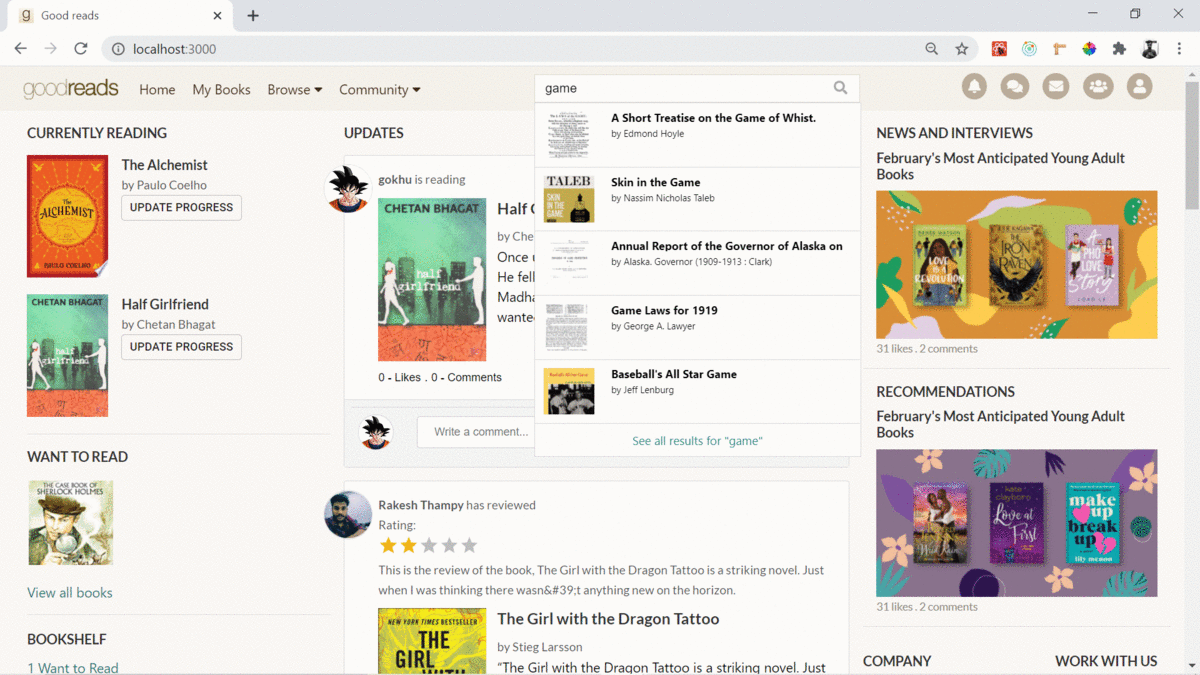Click Rakesh Thampy username link
The height and width of the screenshot is (675, 1200).
[420, 505]
